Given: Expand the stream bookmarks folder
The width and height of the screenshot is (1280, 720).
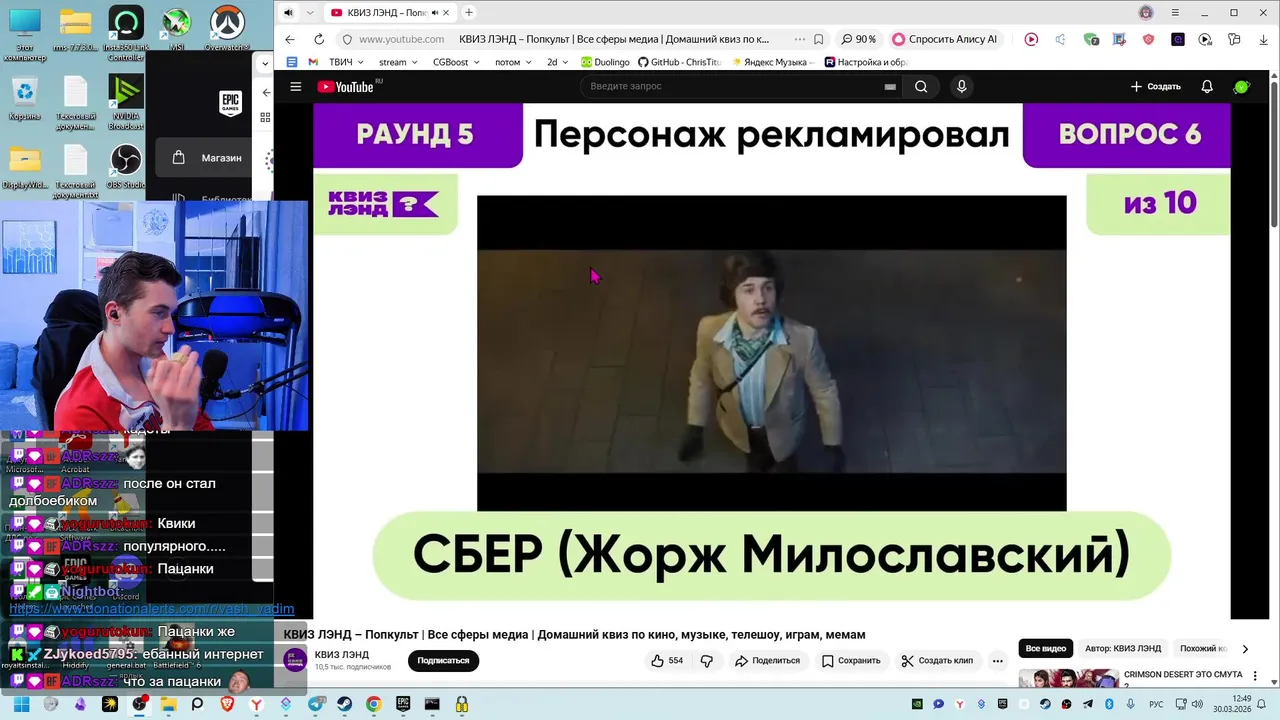Looking at the screenshot, I should click(398, 62).
